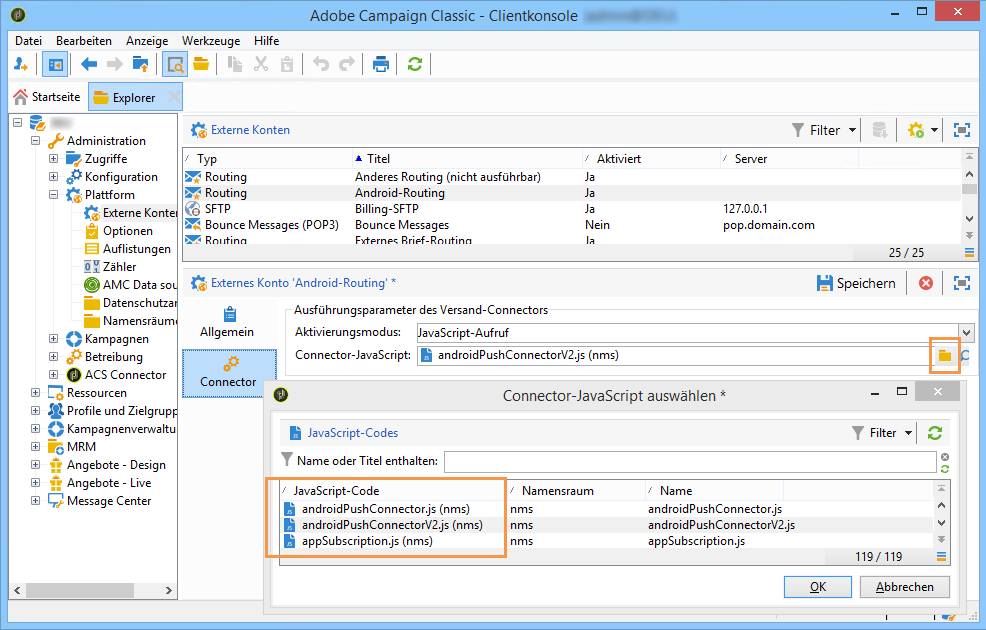Screen dimensions: 986x630
Task: Click the green refresh icon in JavaScript-Codes dialog
Action: point(935,433)
